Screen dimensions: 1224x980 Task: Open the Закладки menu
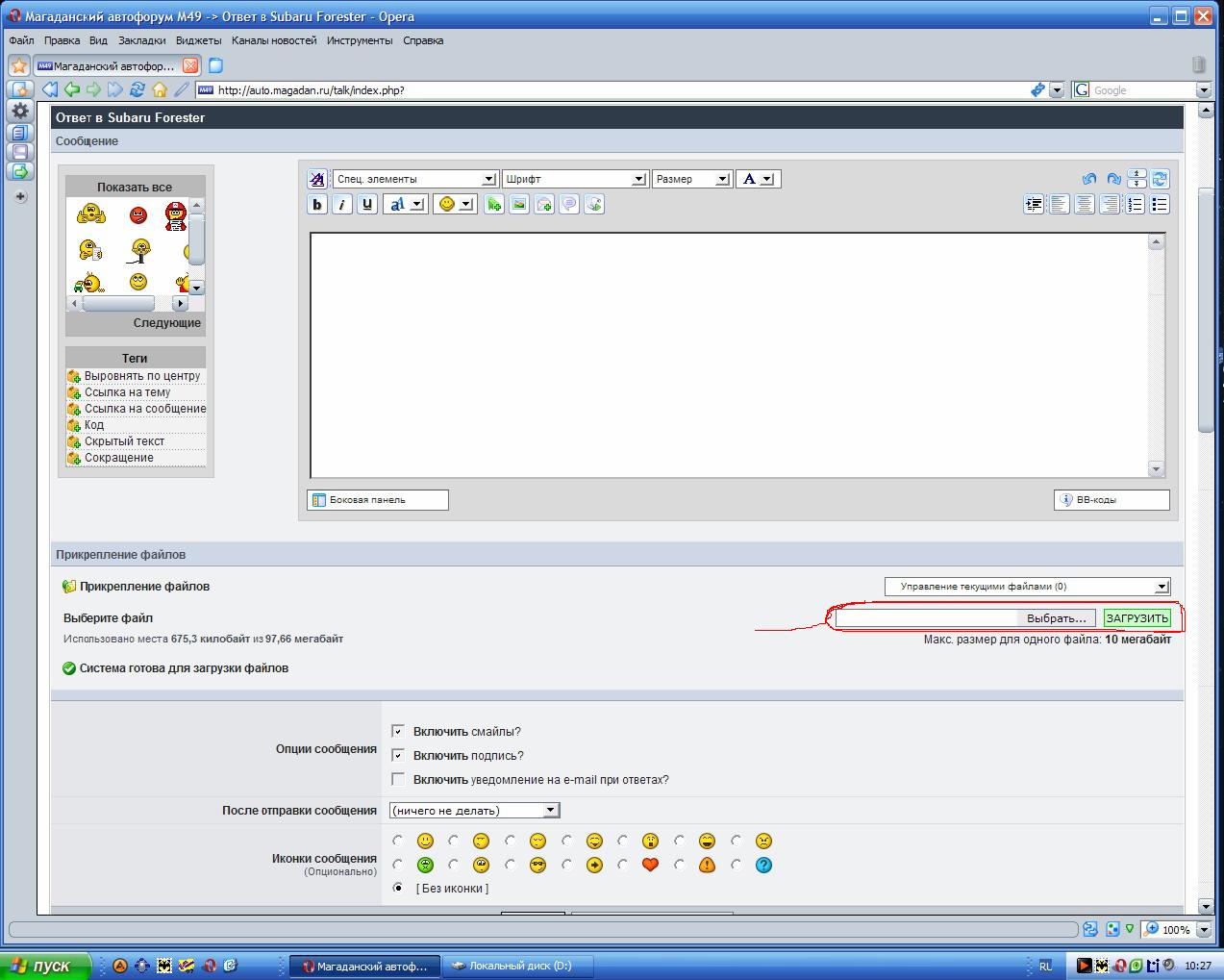pos(141,40)
